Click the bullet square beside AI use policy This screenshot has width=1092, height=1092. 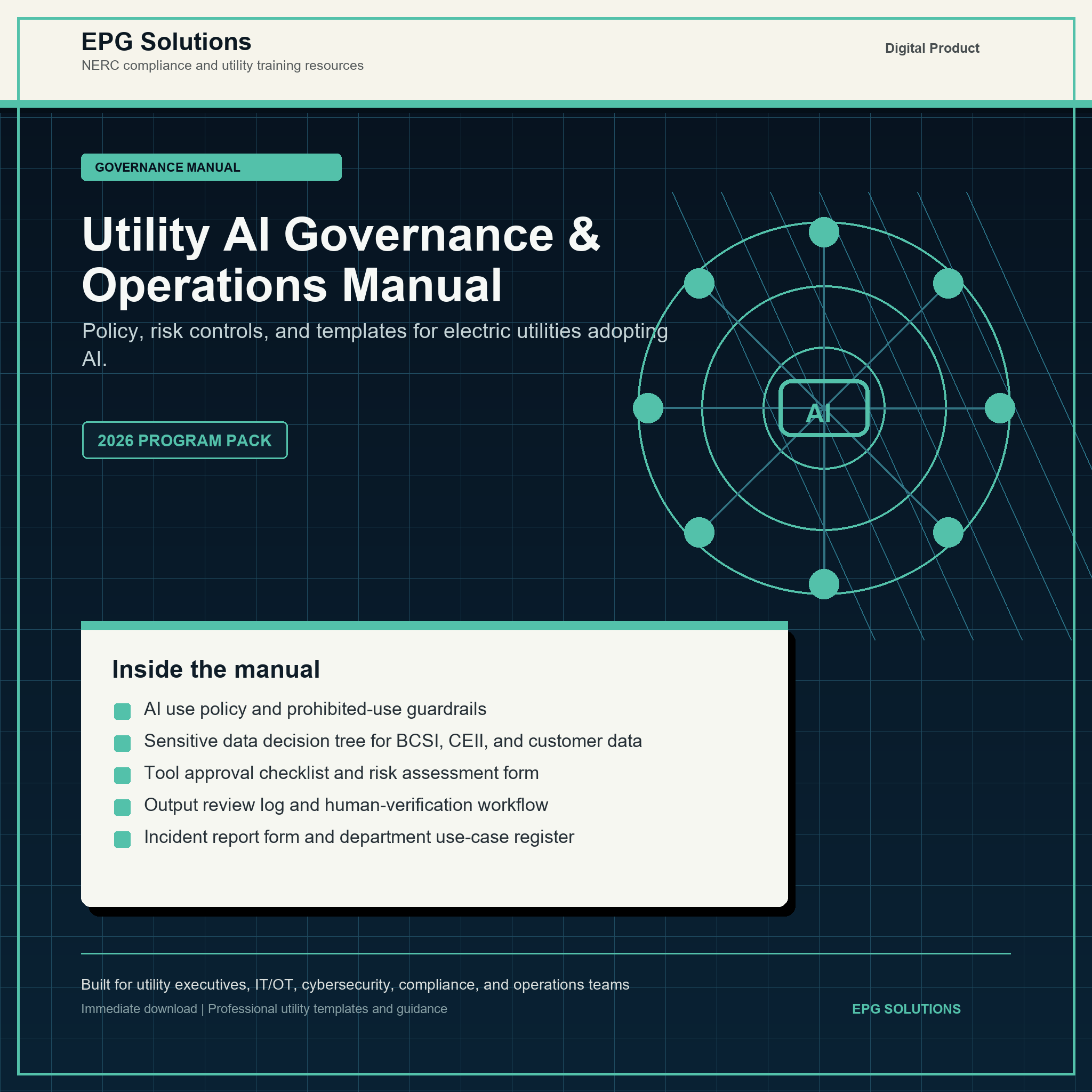point(122,711)
